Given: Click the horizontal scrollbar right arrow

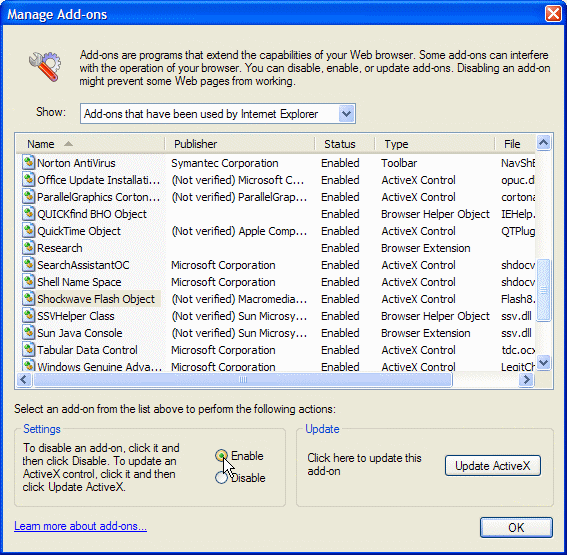Looking at the screenshot, I should (x=526, y=380).
